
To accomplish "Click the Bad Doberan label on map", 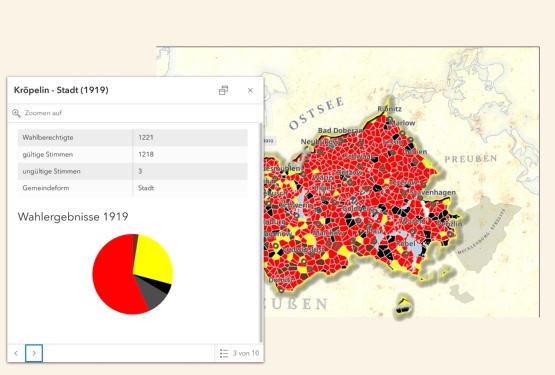I will coord(340,130).
